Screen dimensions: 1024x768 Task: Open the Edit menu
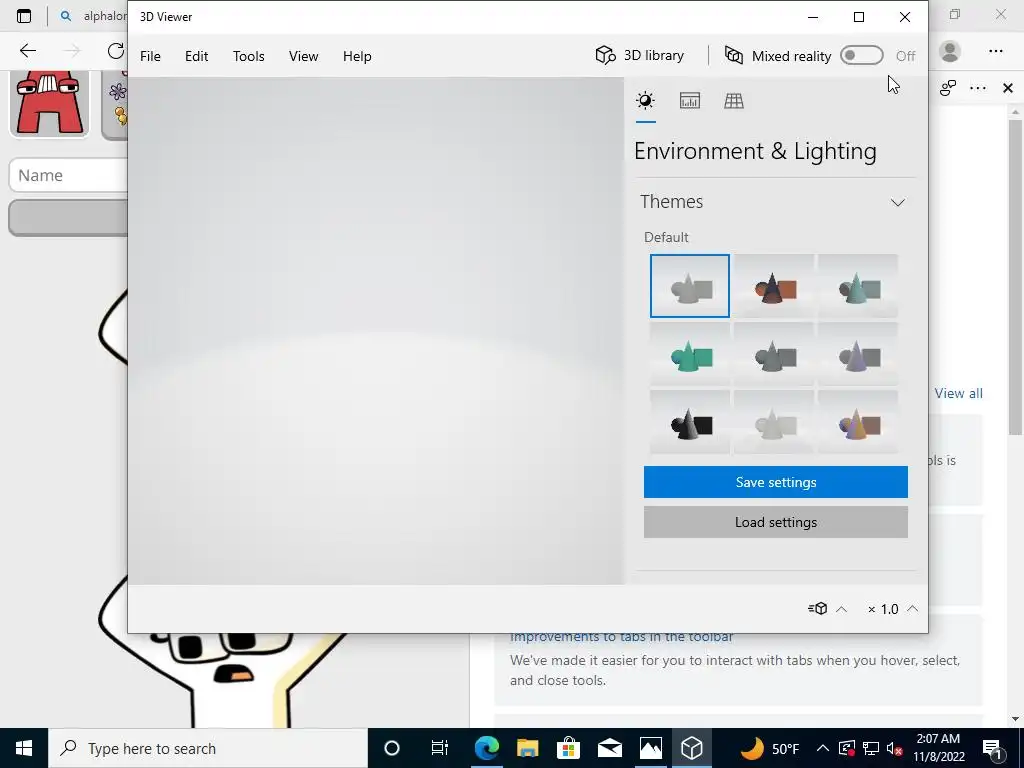[x=197, y=56]
